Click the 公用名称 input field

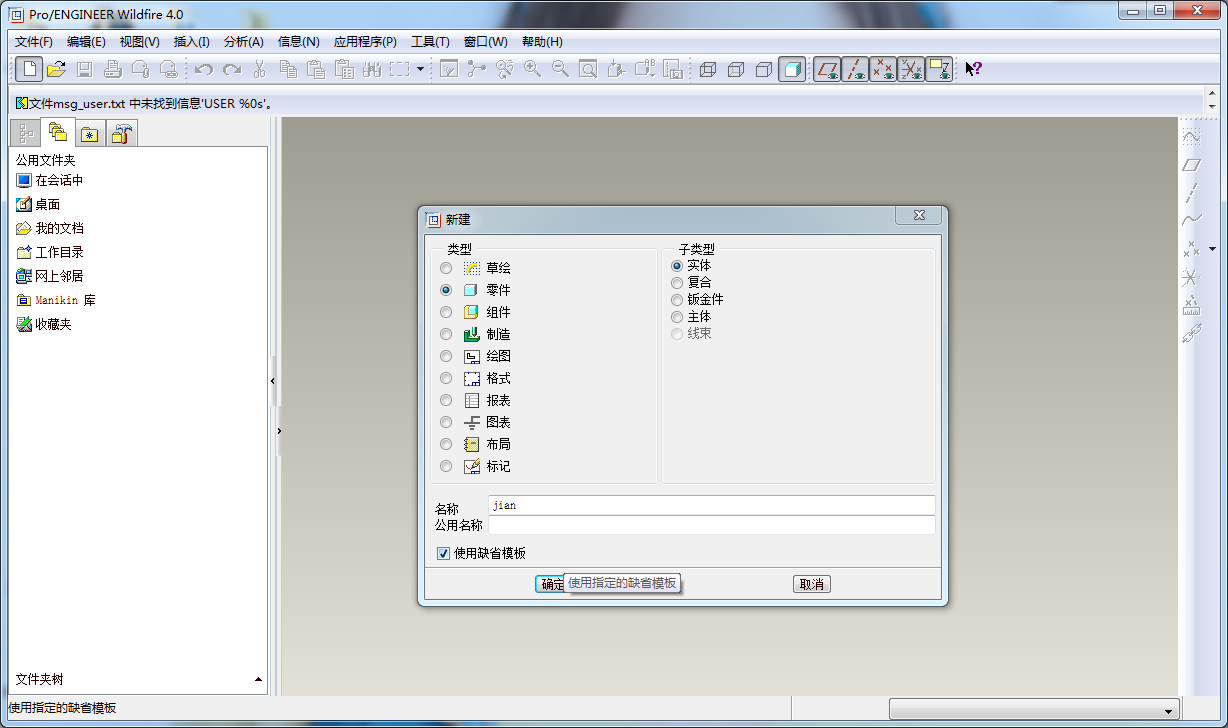[712, 525]
